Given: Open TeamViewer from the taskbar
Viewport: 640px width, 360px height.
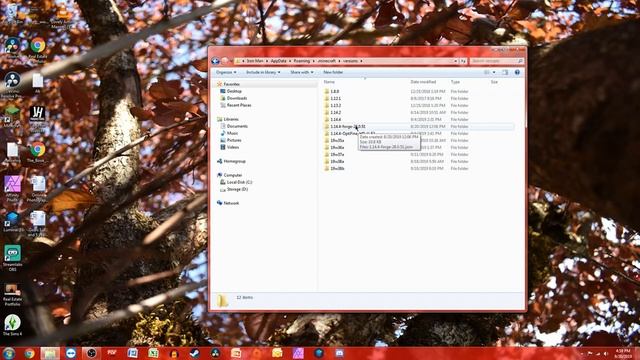Looking at the screenshot, I should pyautogui.click(x=71, y=353).
